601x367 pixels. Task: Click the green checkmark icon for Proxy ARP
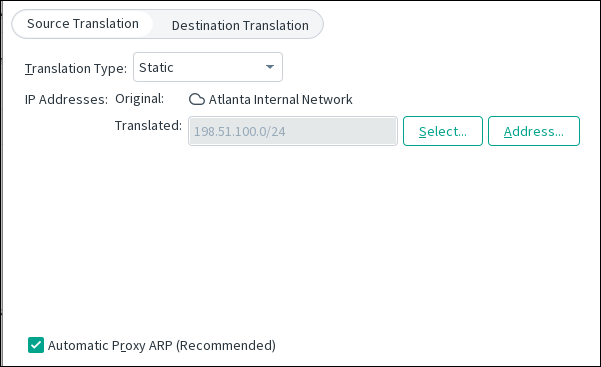(x=36, y=345)
